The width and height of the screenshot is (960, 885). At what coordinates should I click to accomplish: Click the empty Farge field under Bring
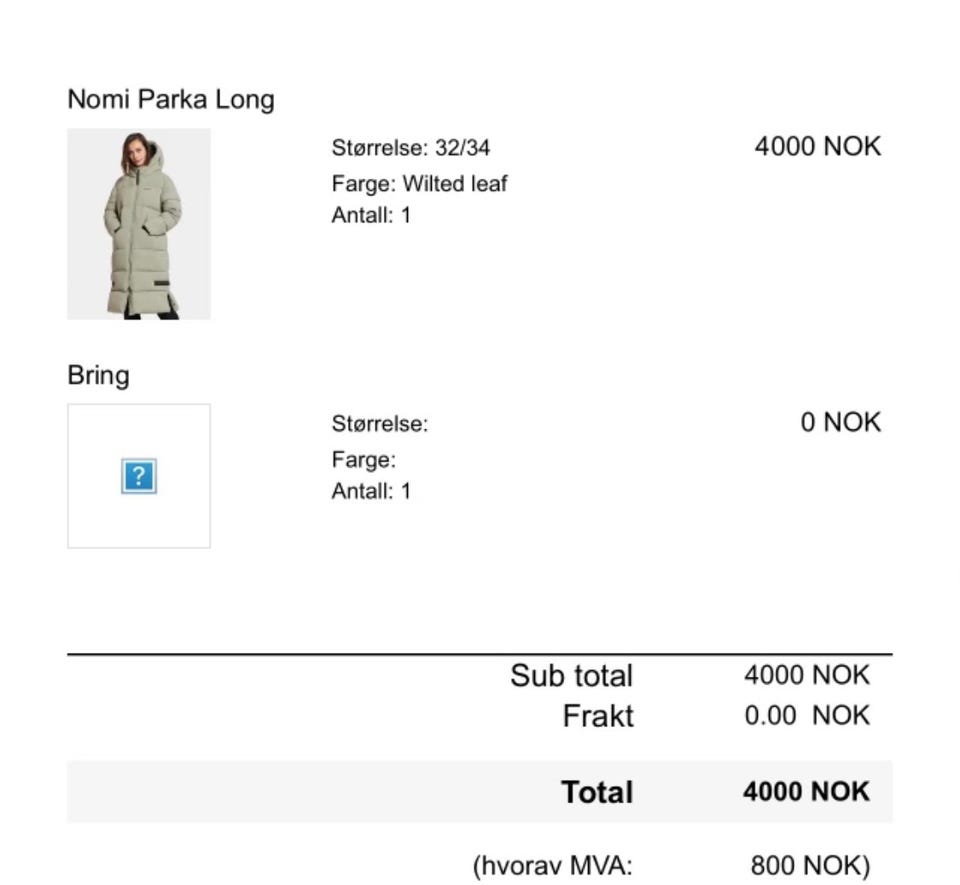coord(364,460)
